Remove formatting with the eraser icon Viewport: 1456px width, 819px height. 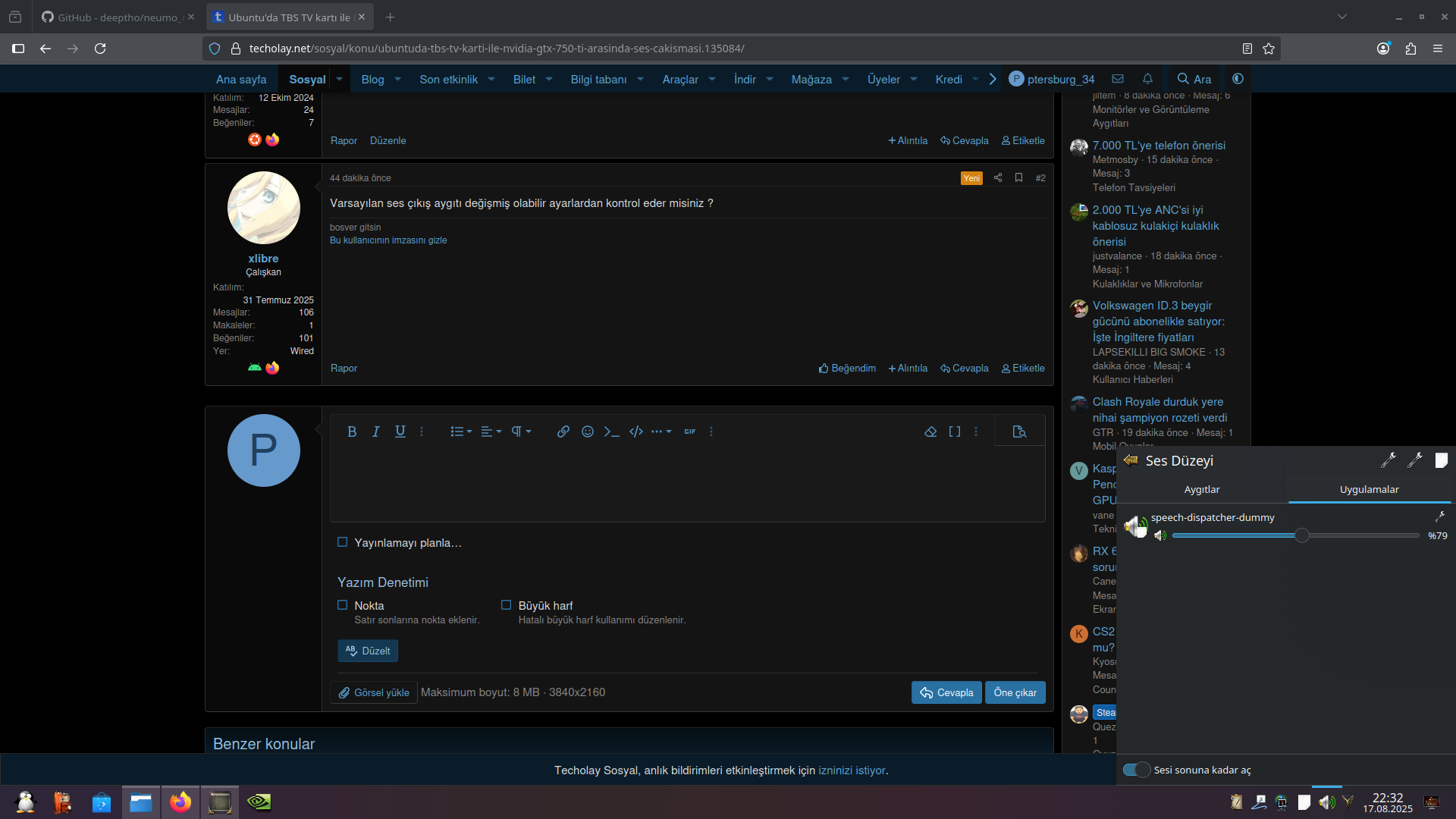click(930, 431)
